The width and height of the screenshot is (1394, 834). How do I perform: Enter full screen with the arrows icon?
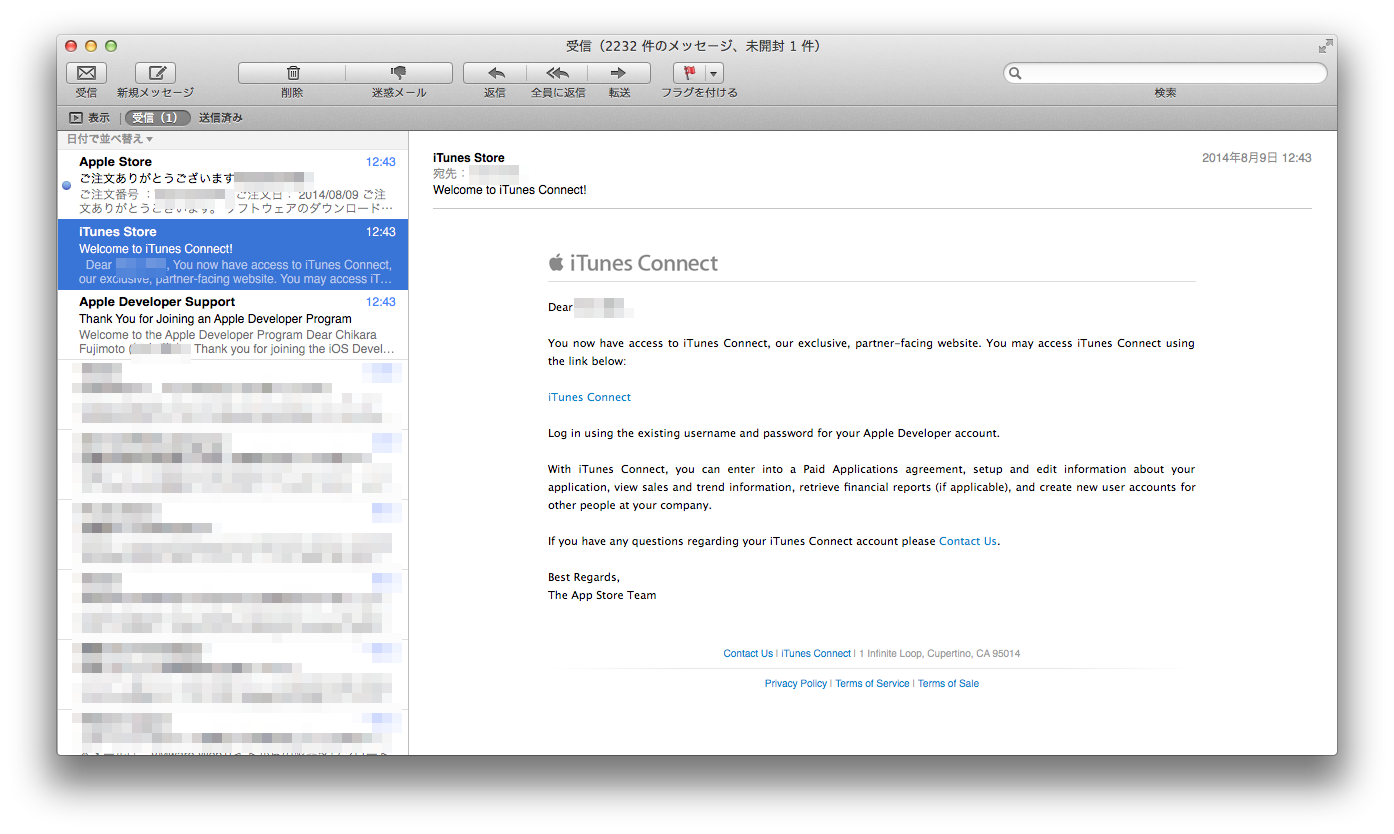click(1325, 46)
